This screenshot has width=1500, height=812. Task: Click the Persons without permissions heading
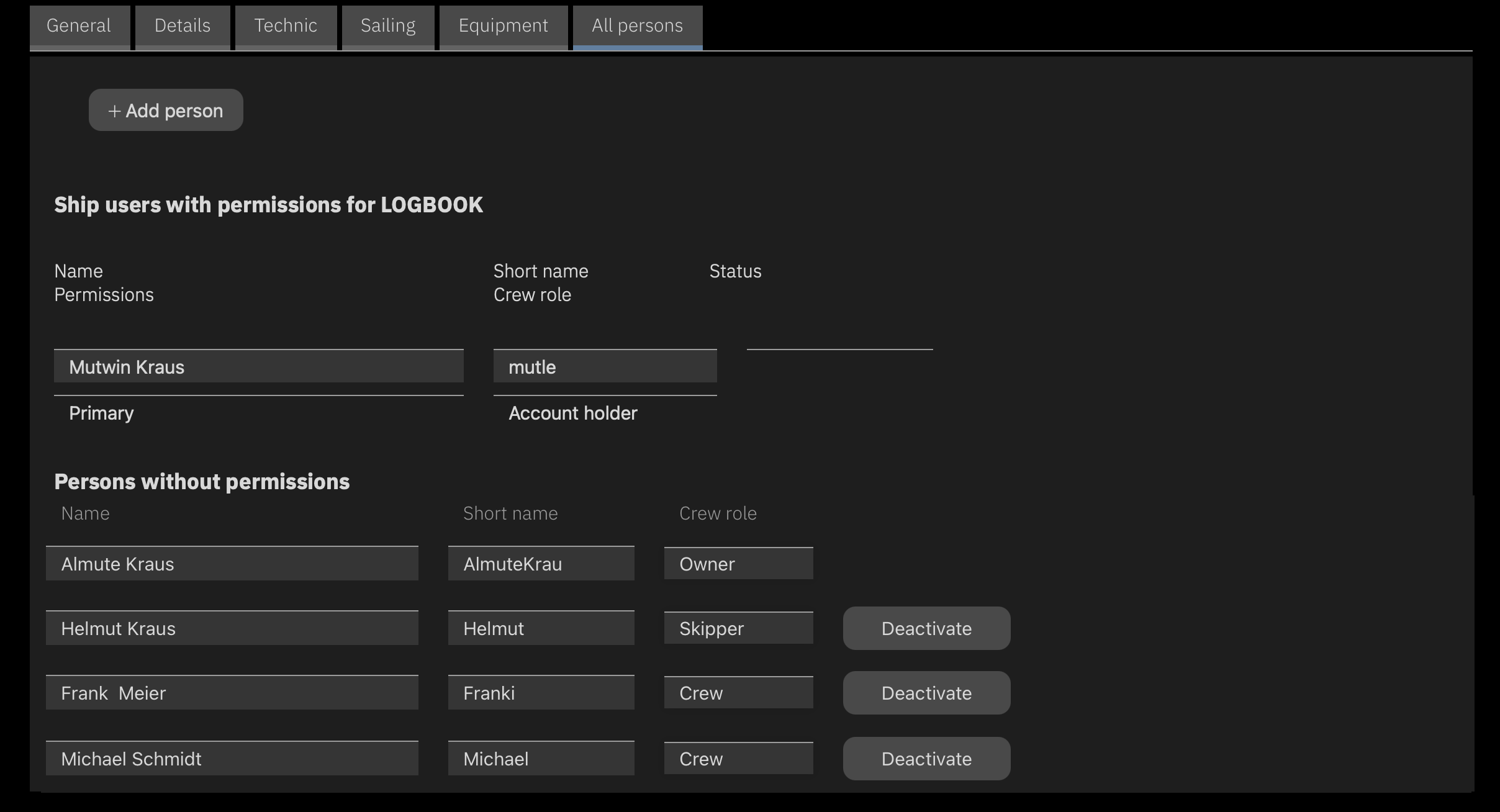202,482
